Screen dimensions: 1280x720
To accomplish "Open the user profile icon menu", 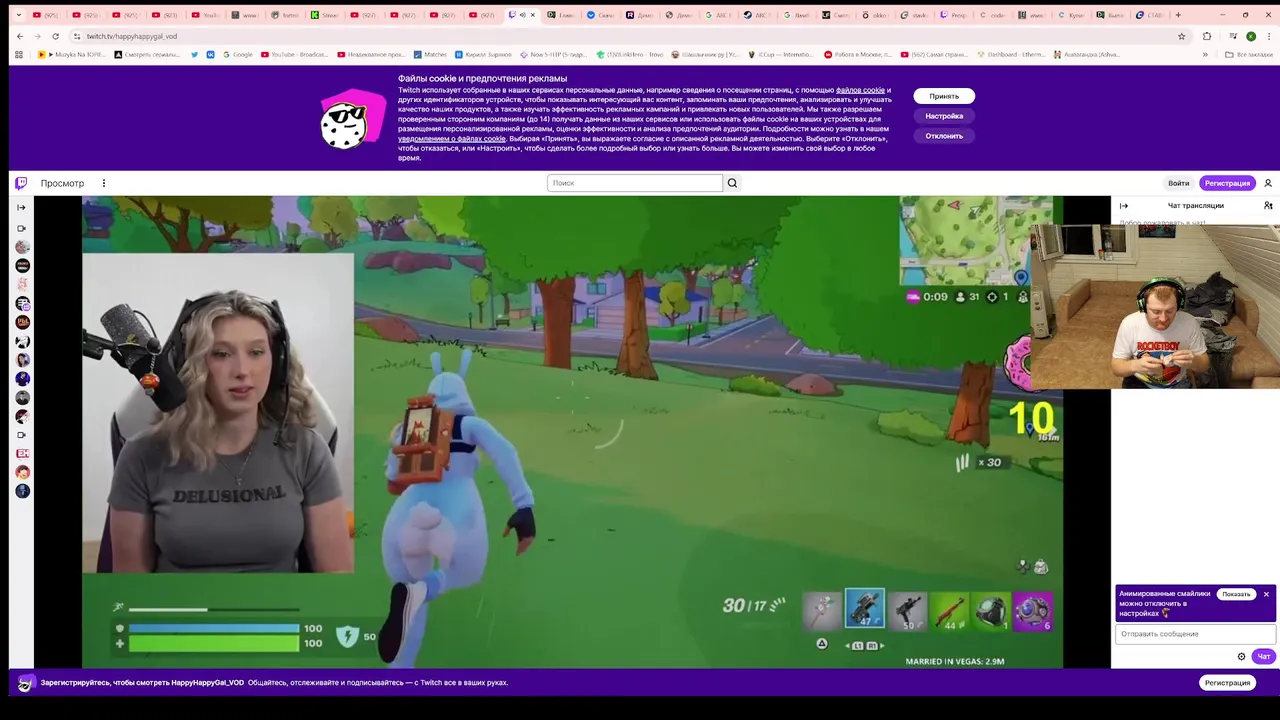I will click(x=1268, y=183).
